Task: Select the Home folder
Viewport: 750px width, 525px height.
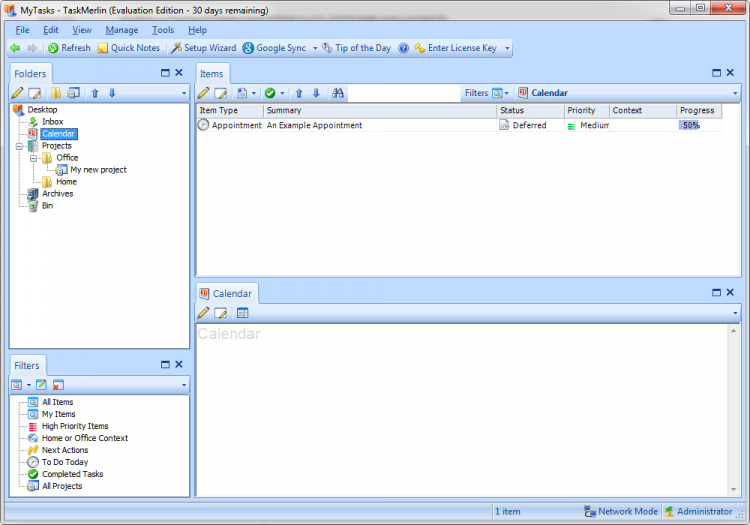Action: [x=66, y=182]
